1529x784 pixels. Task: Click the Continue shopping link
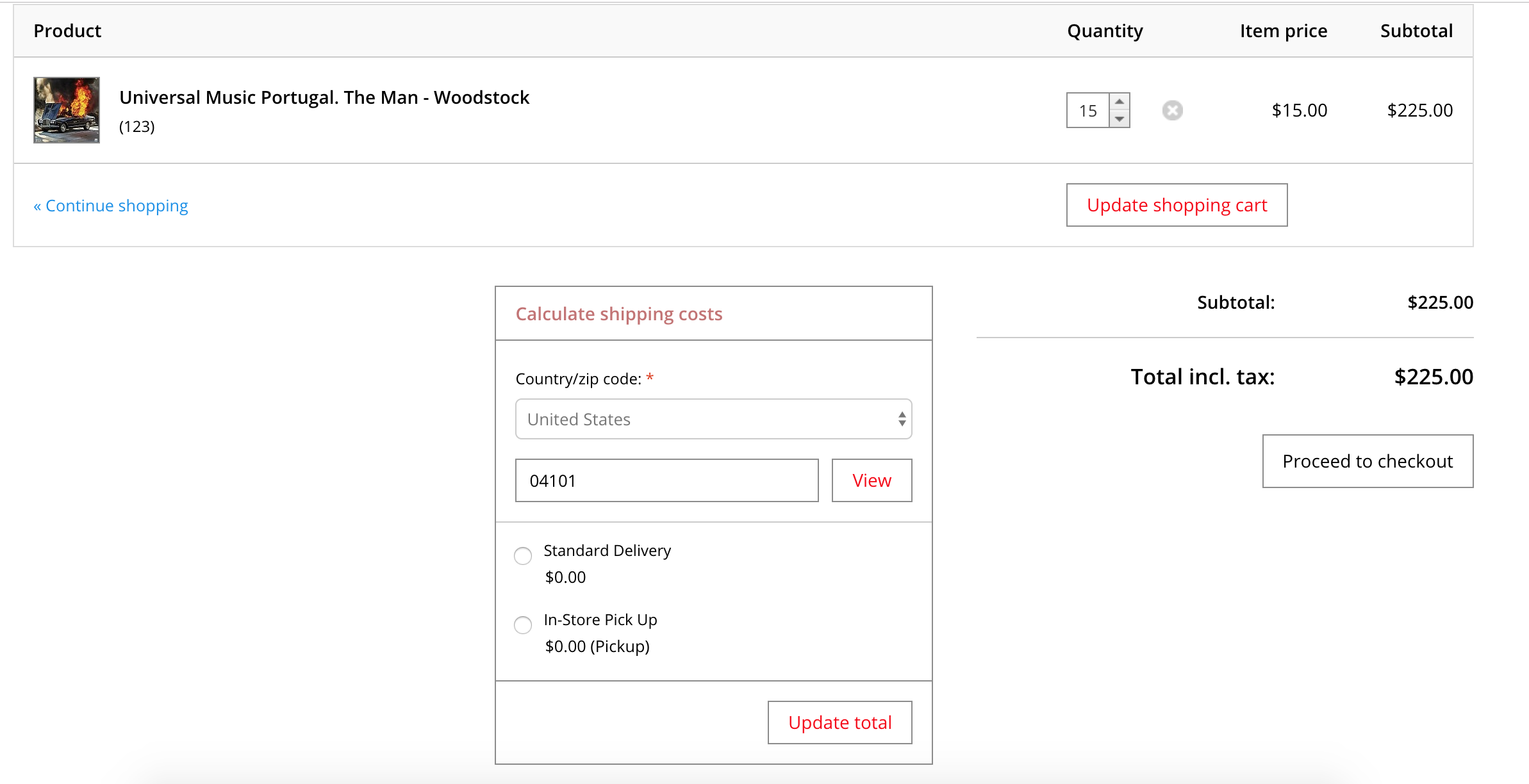[x=111, y=206]
